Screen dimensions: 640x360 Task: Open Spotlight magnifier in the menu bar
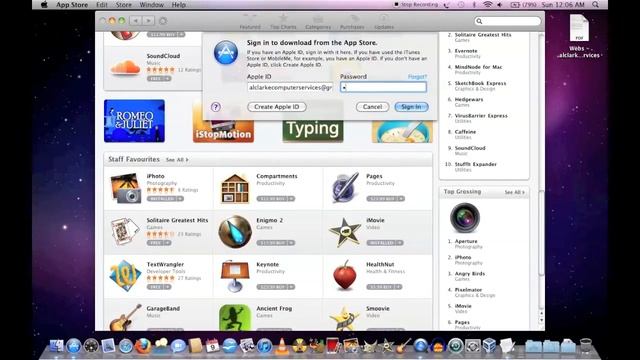tap(596, 5)
